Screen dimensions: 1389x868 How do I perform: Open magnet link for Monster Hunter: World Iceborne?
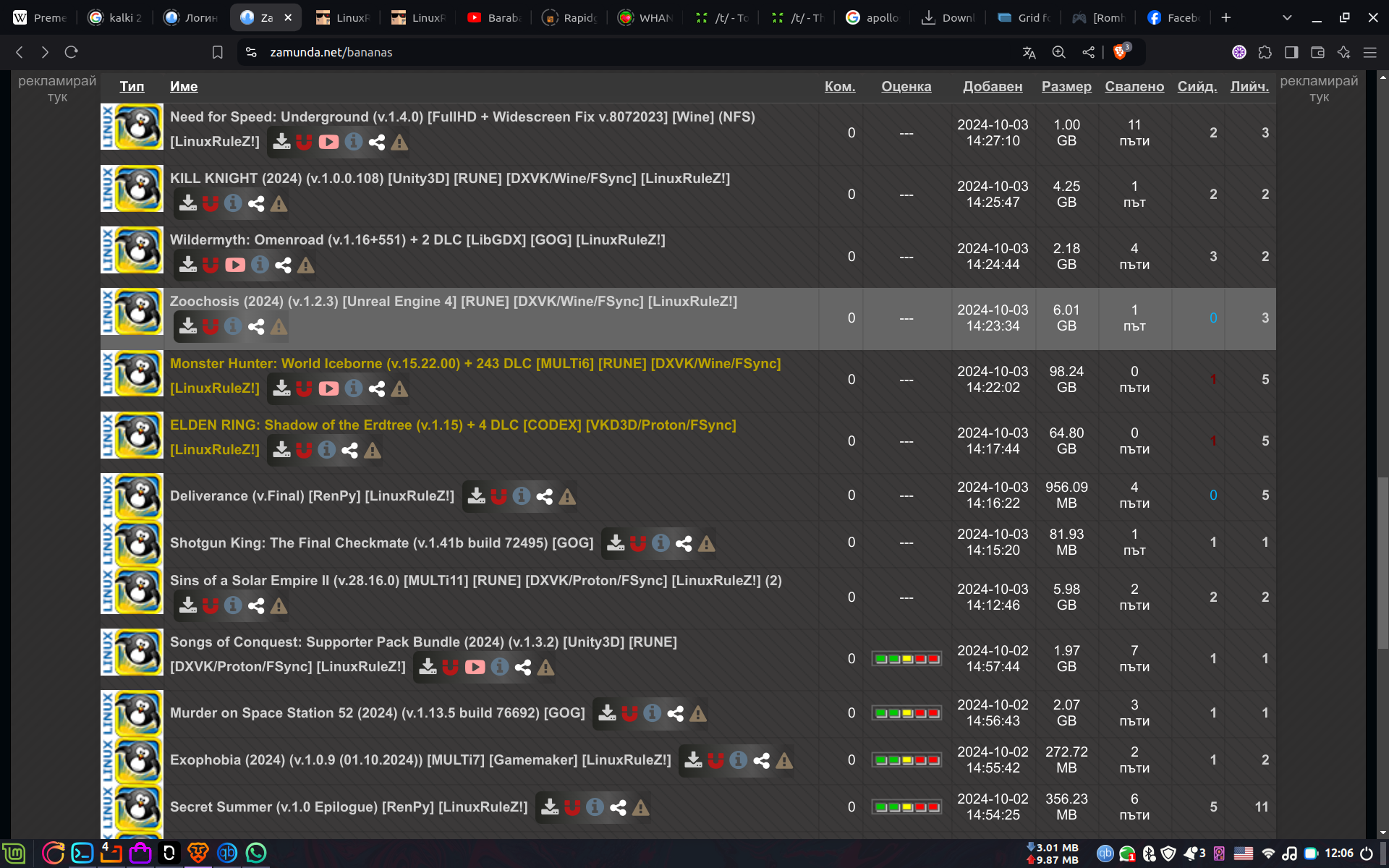(304, 388)
